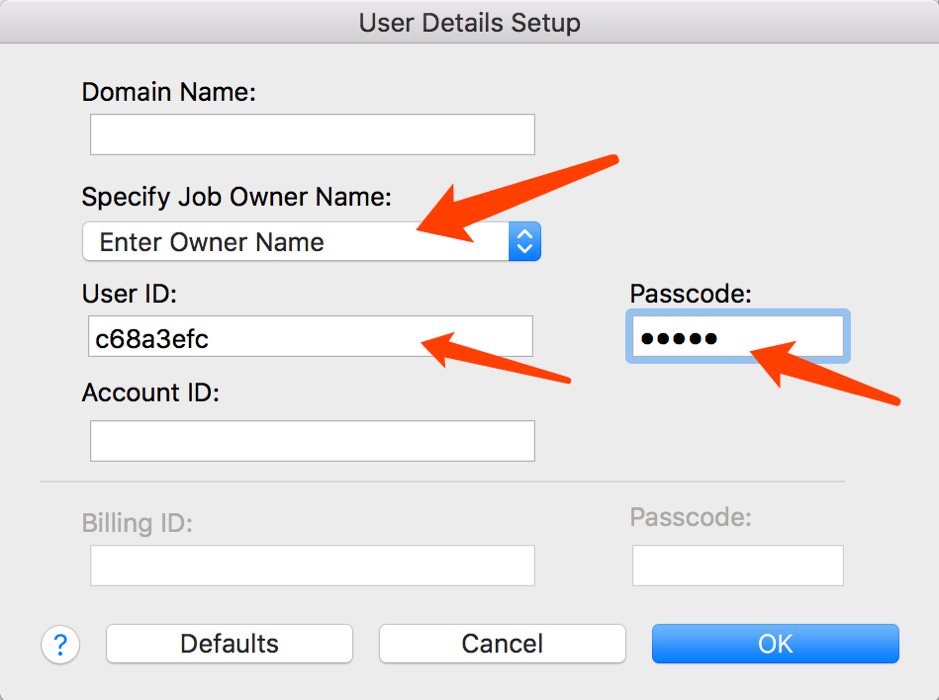The width and height of the screenshot is (939, 700).
Task: Cancel the User Details Setup dialog
Action: (x=502, y=644)
